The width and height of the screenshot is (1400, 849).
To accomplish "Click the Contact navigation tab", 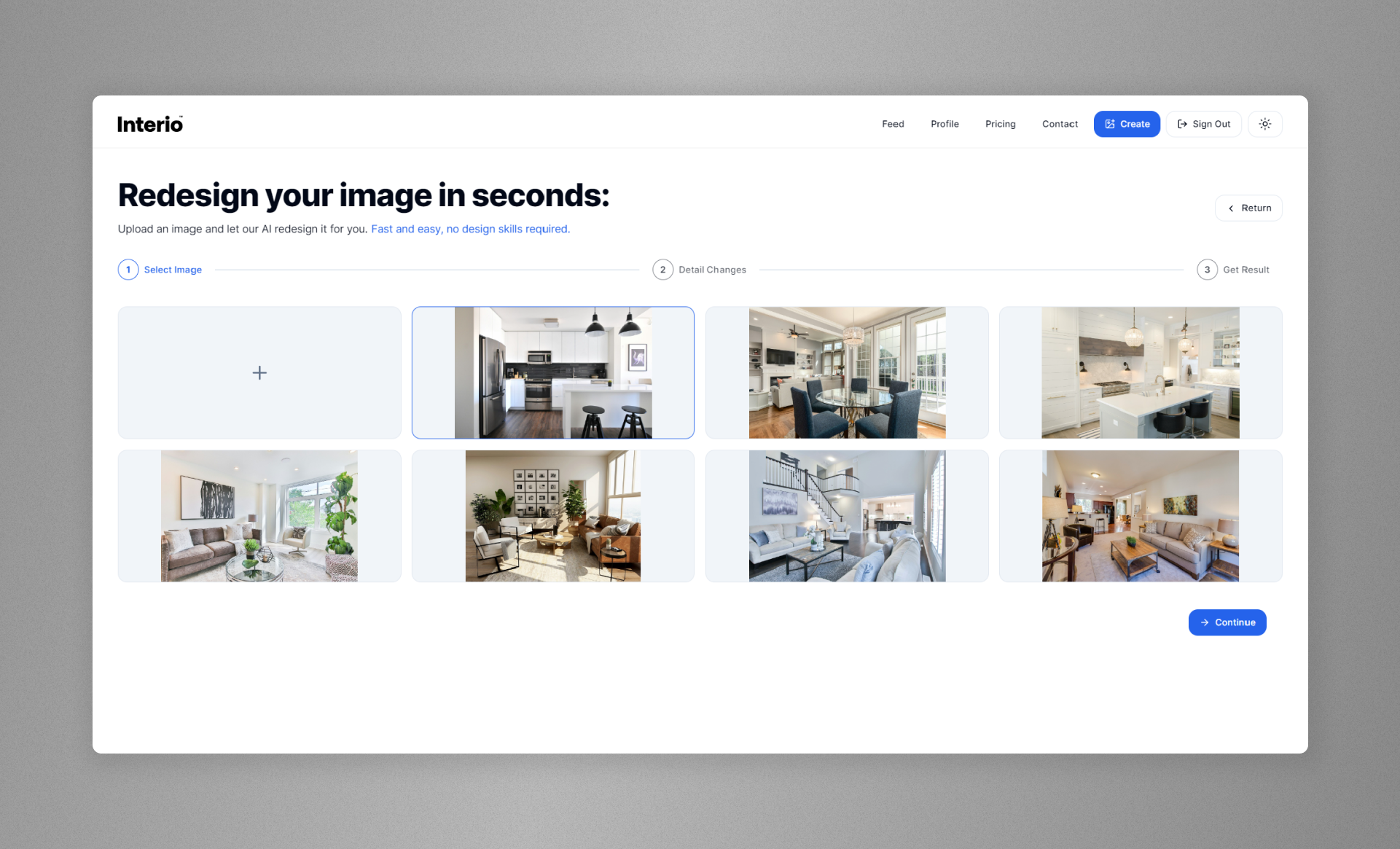I will (1059, 123).
